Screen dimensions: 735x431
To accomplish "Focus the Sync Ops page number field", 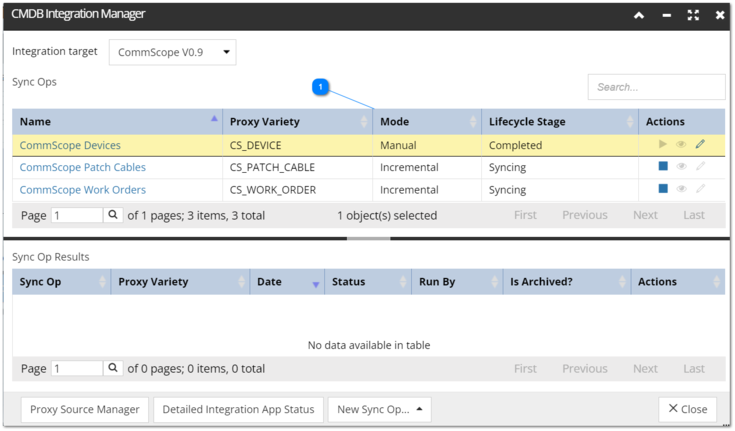I will [76, 215].
